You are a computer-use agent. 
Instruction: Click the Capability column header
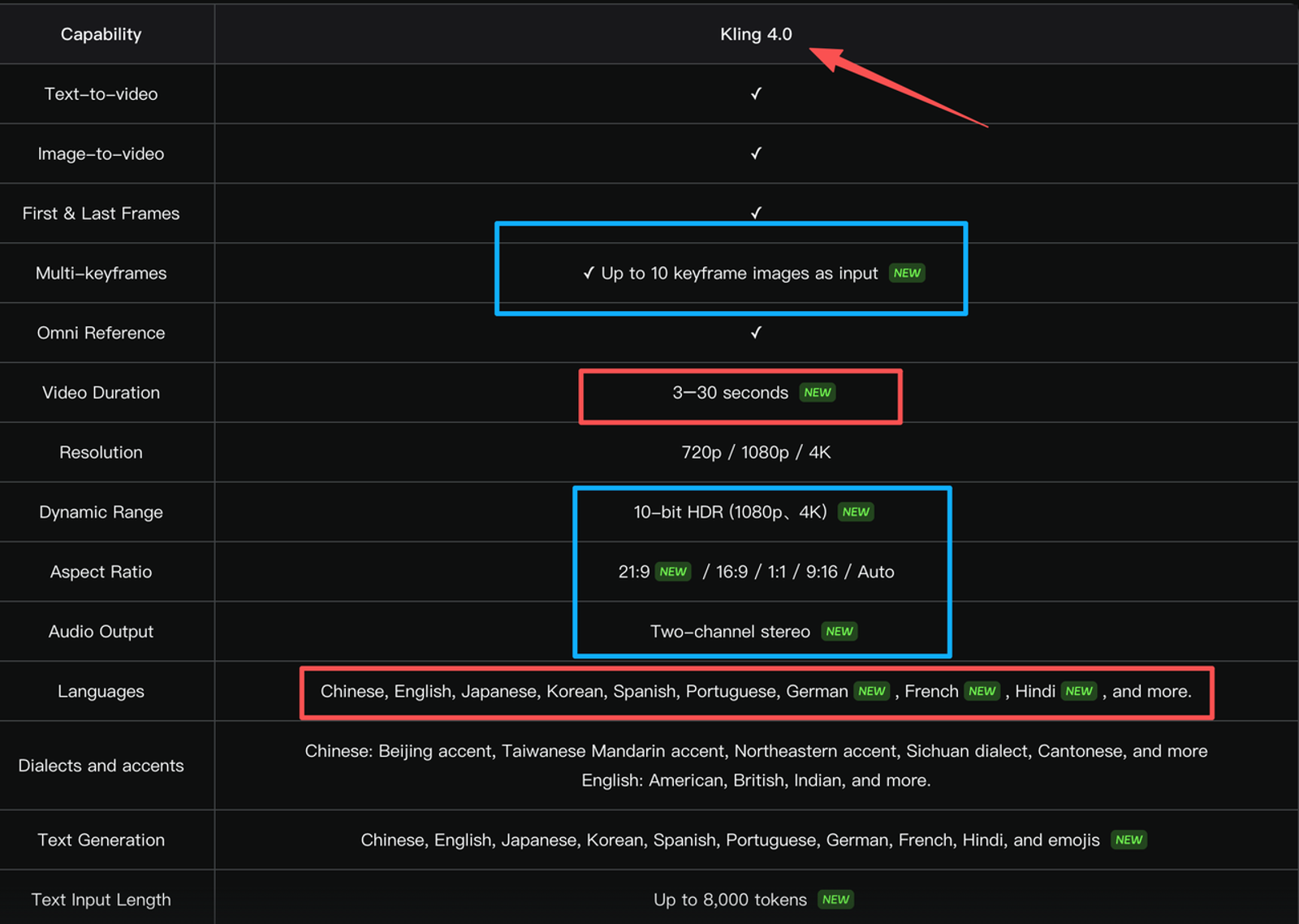(x=101, y=34)
